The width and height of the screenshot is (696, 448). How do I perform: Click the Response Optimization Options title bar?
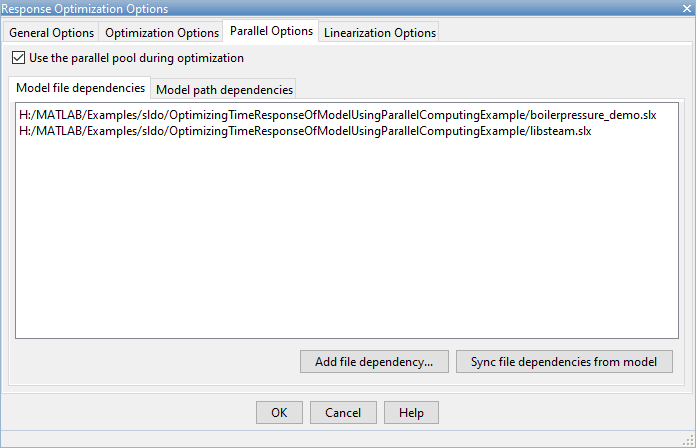300,8
